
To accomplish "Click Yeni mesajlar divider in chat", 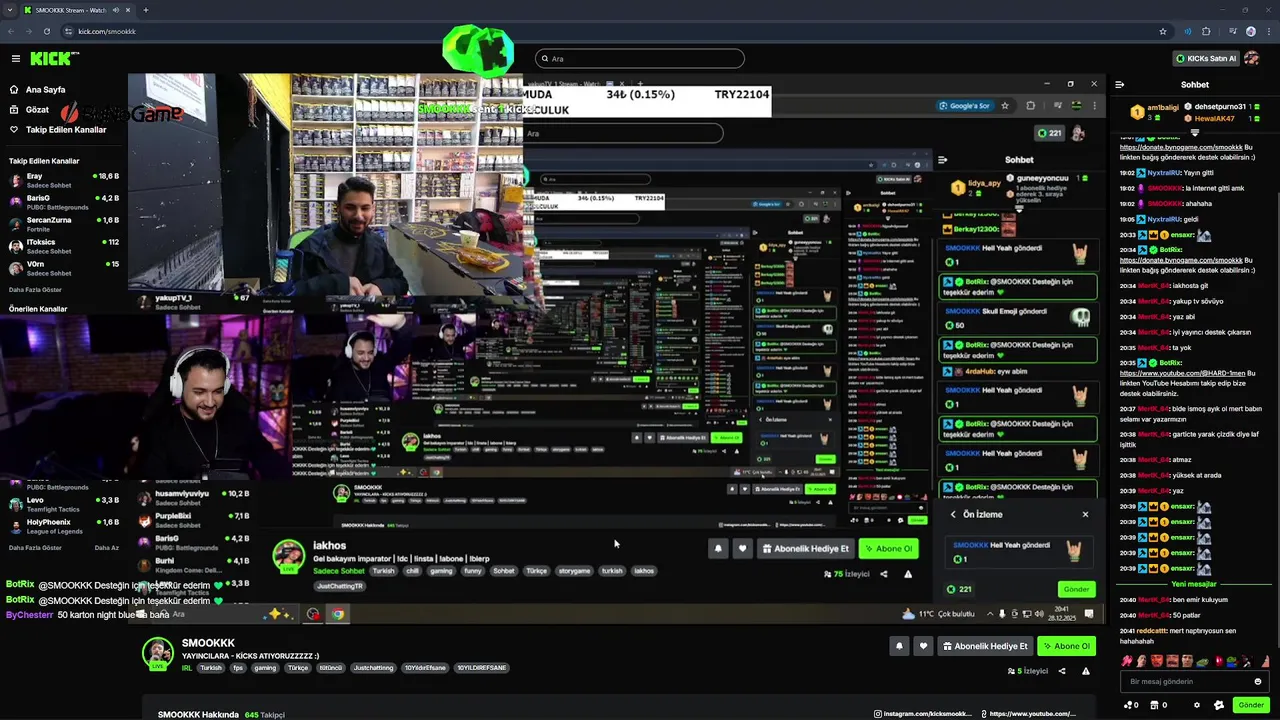I will click(x=1194, y=584).
